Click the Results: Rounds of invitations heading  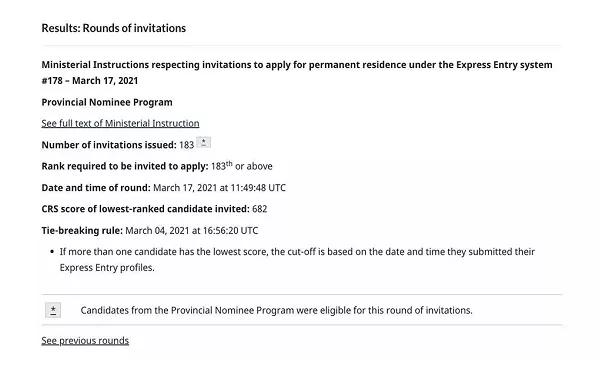coord(114,28)
